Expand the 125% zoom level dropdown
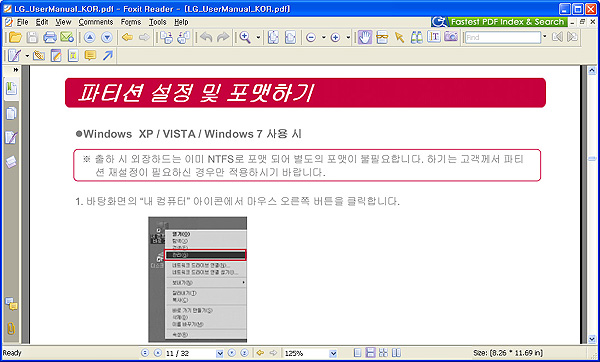 [333, 353]
